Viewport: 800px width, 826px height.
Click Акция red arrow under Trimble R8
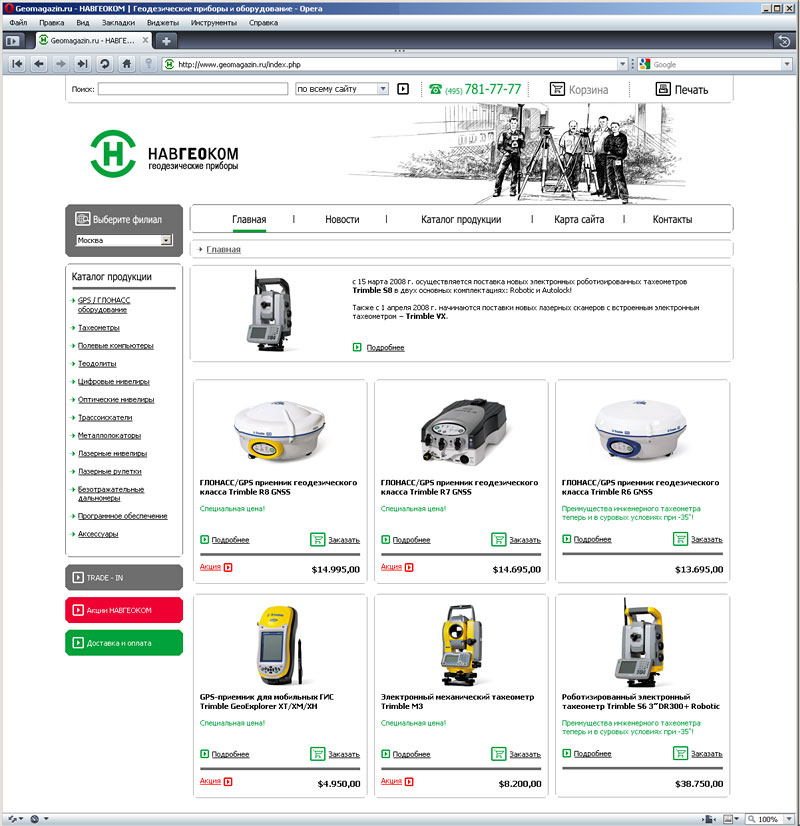click(228, 567)
